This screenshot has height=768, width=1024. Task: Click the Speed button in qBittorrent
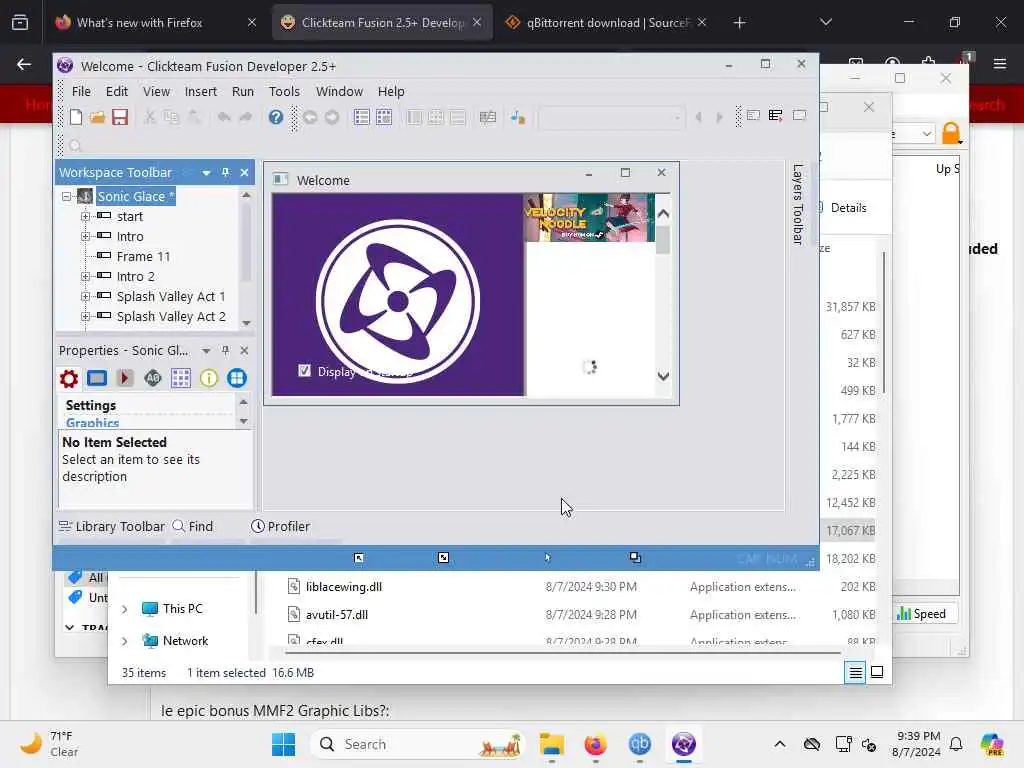[921, 614]
